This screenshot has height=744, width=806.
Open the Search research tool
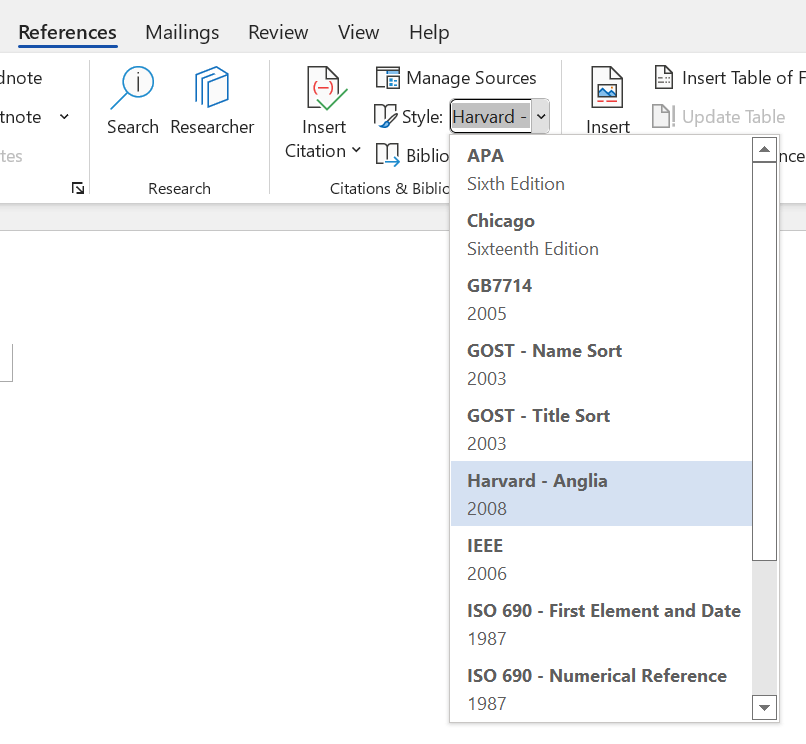132,101
